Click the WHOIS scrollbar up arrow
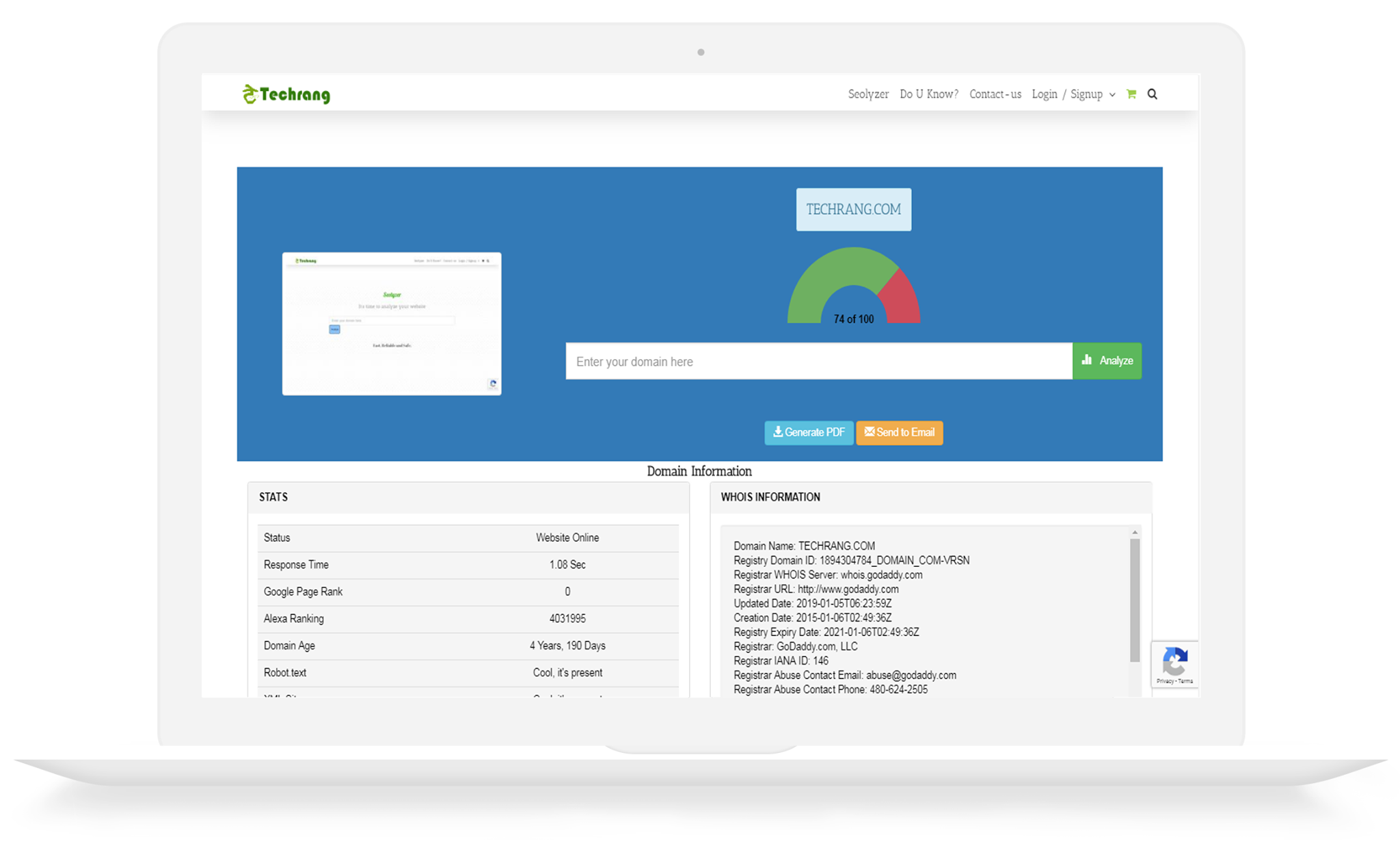 point(1135,532)
